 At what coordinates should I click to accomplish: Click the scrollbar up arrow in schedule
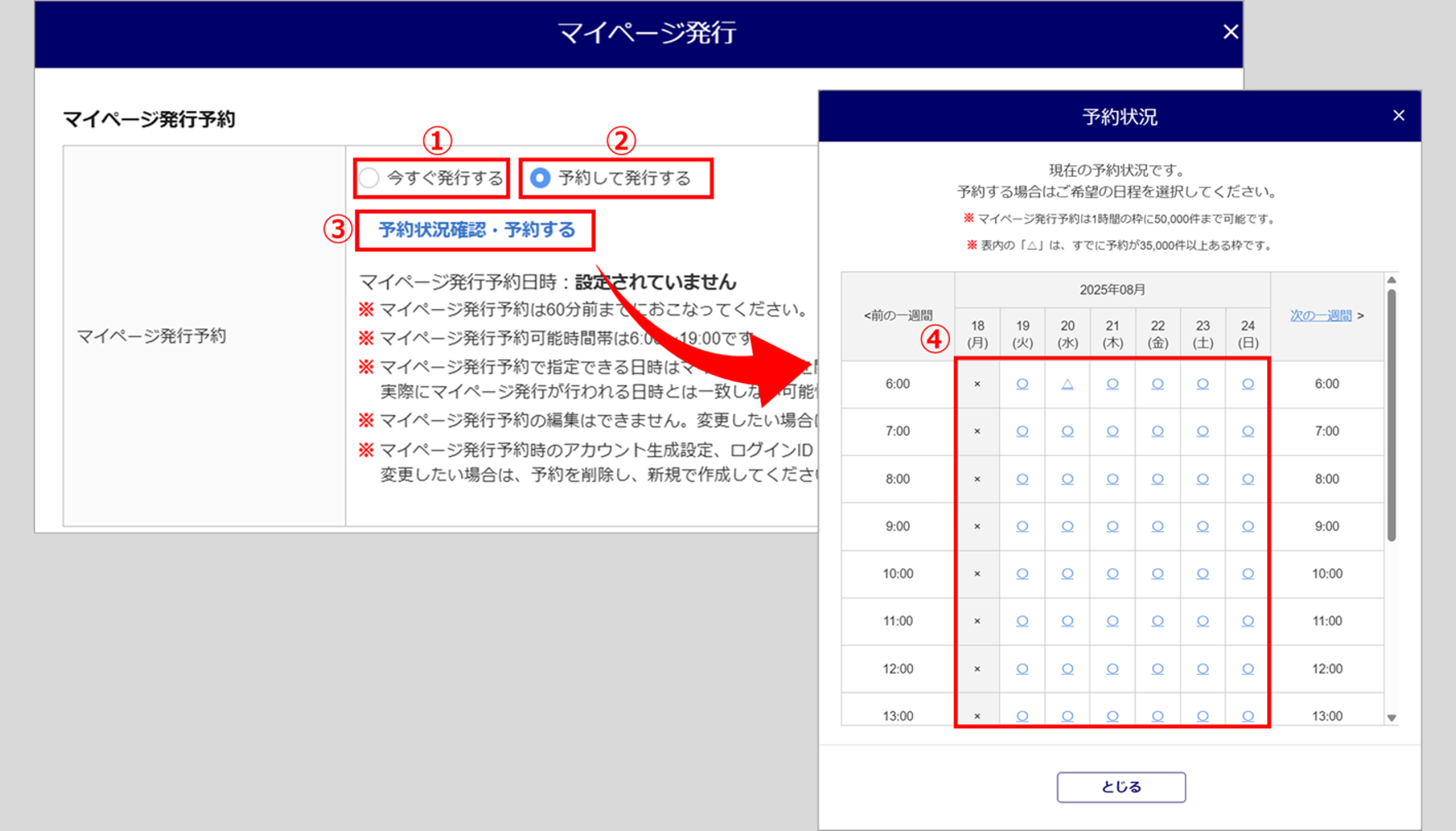point(1391,280)
